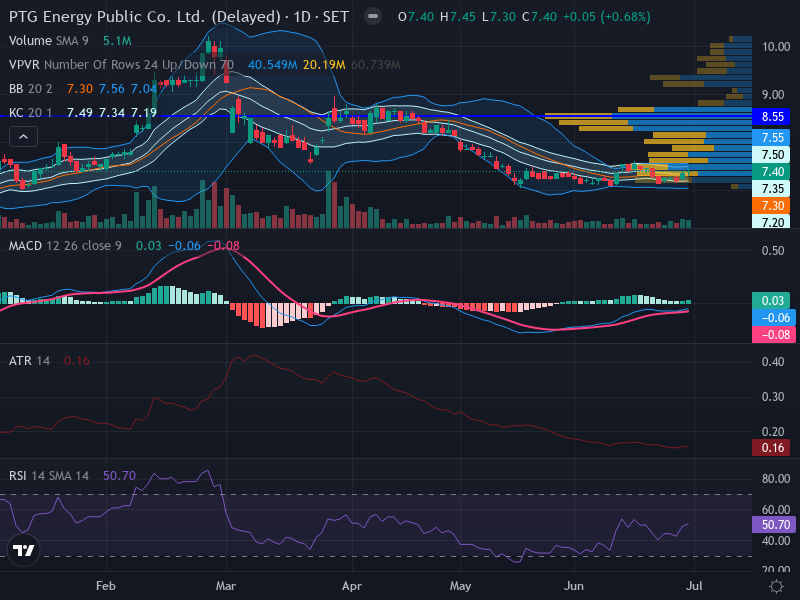Viewport: 800px width, 600px height.
Task: Click the RSI 50.70 value label
Action: (x=773, y=524)
